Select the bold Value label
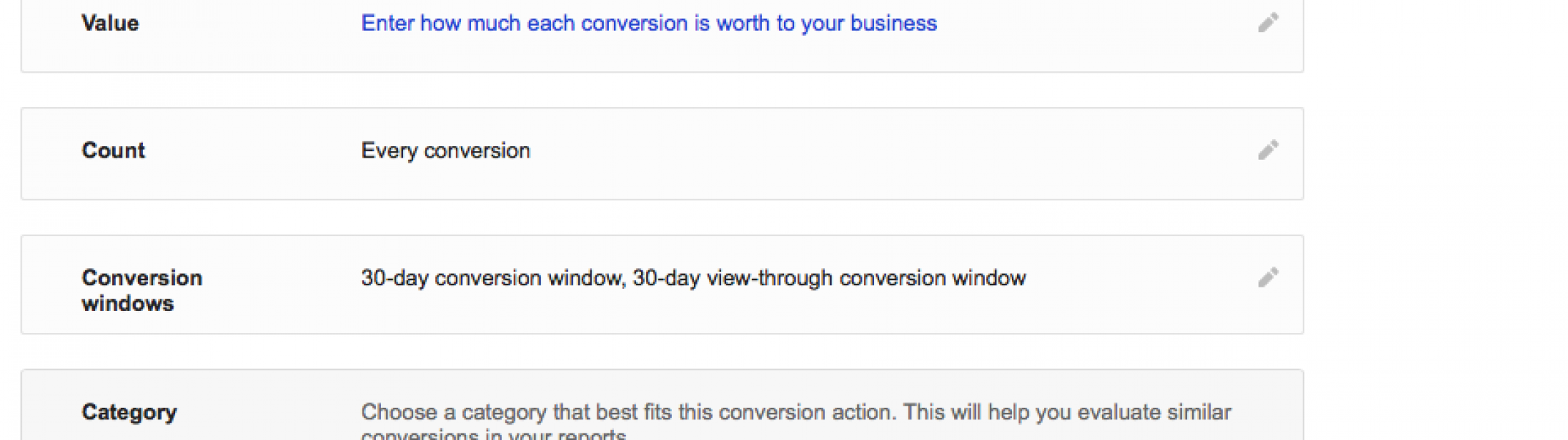The image size is (1568, 440). point(110,23)
